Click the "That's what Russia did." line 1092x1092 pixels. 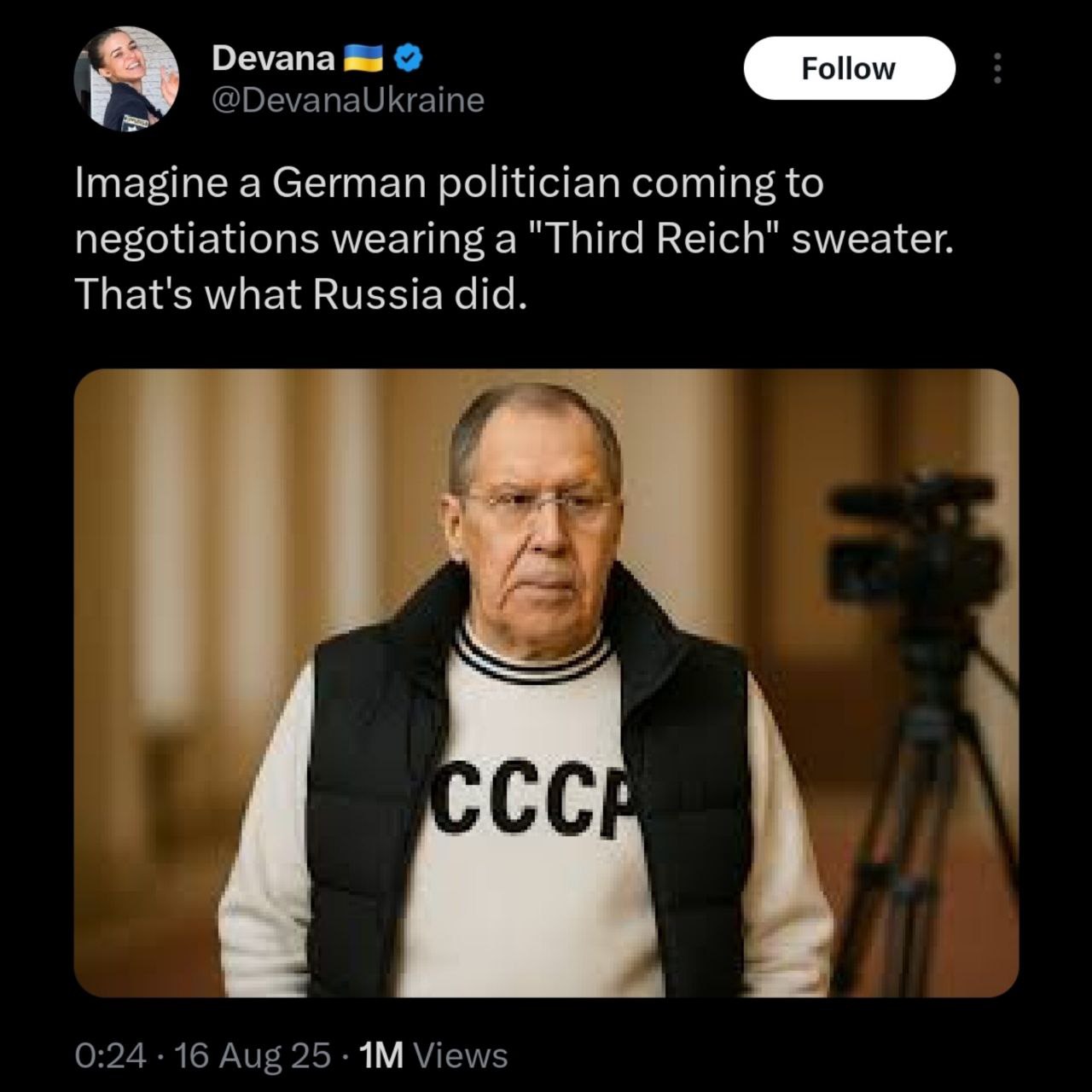tap(297, 294)
